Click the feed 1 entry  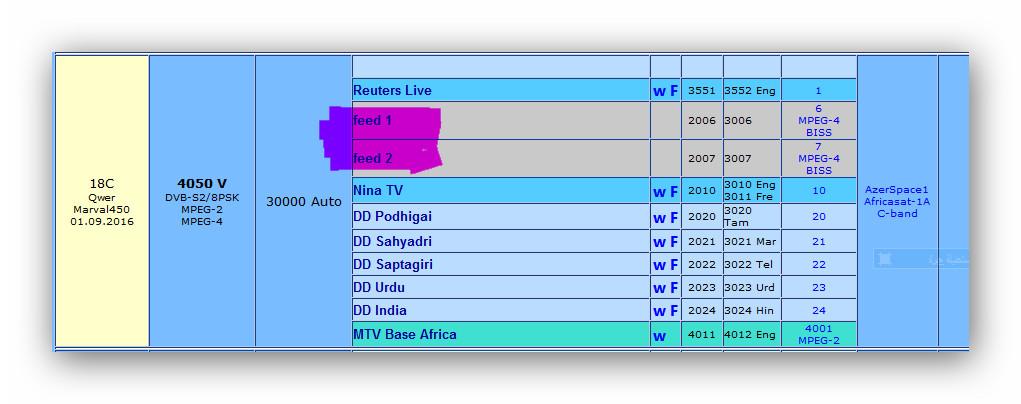[x=373, y=121]
